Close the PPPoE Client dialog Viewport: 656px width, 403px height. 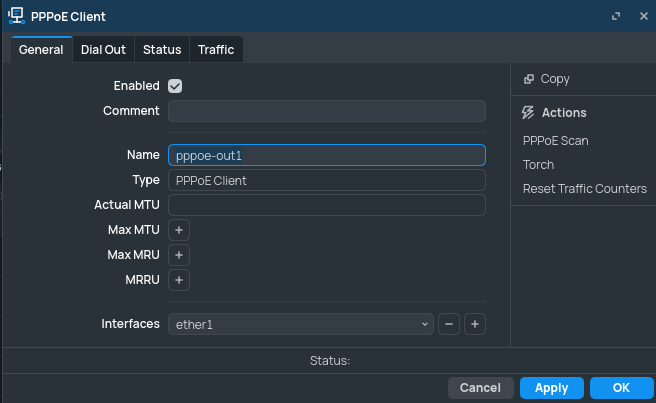(644, 16)
